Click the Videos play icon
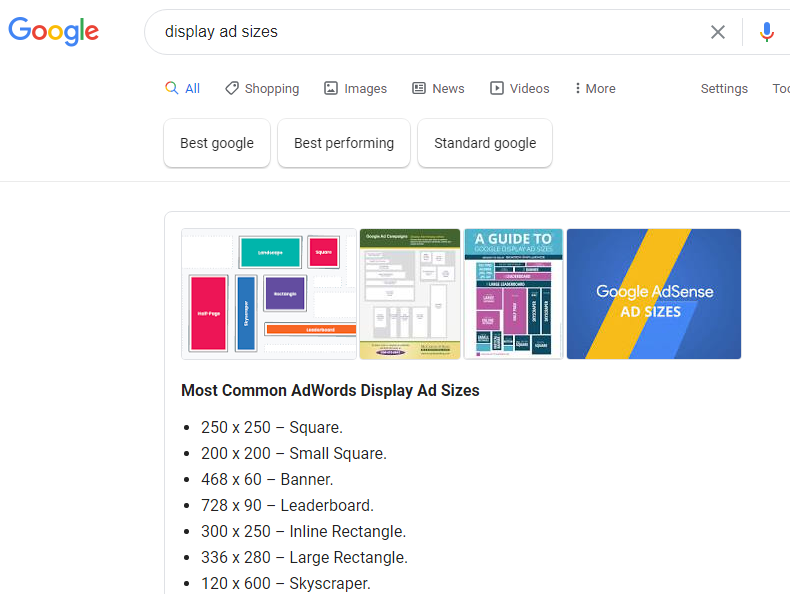 coord(497,88)
